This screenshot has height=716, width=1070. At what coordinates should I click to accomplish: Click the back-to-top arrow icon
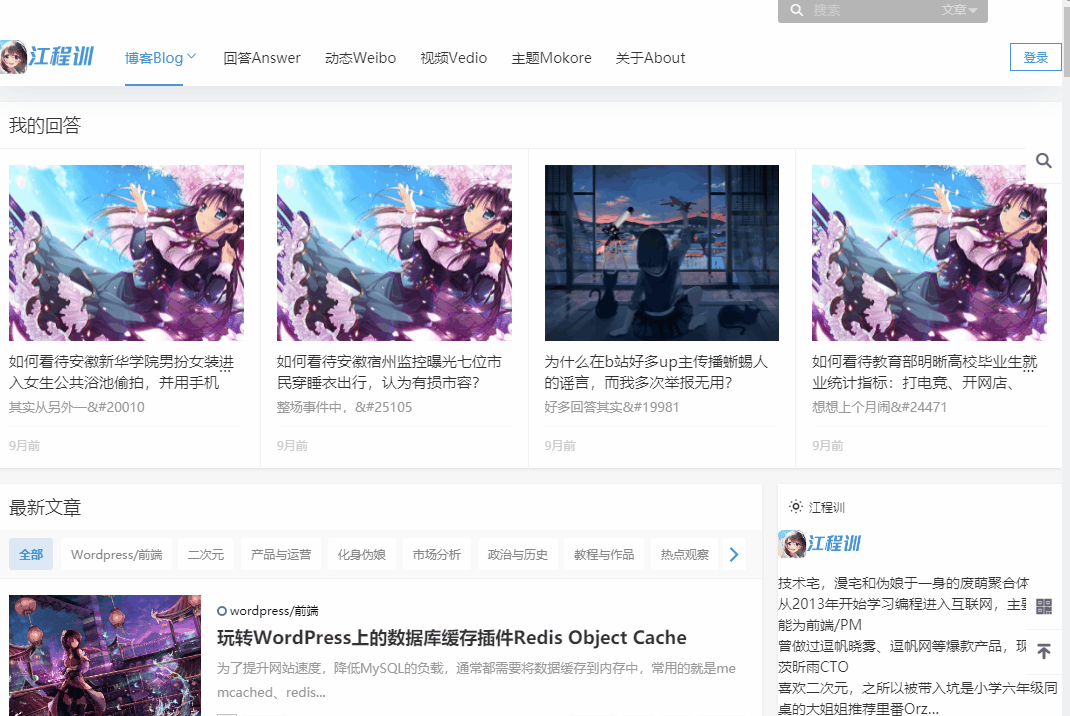(x=1043, y=651)
